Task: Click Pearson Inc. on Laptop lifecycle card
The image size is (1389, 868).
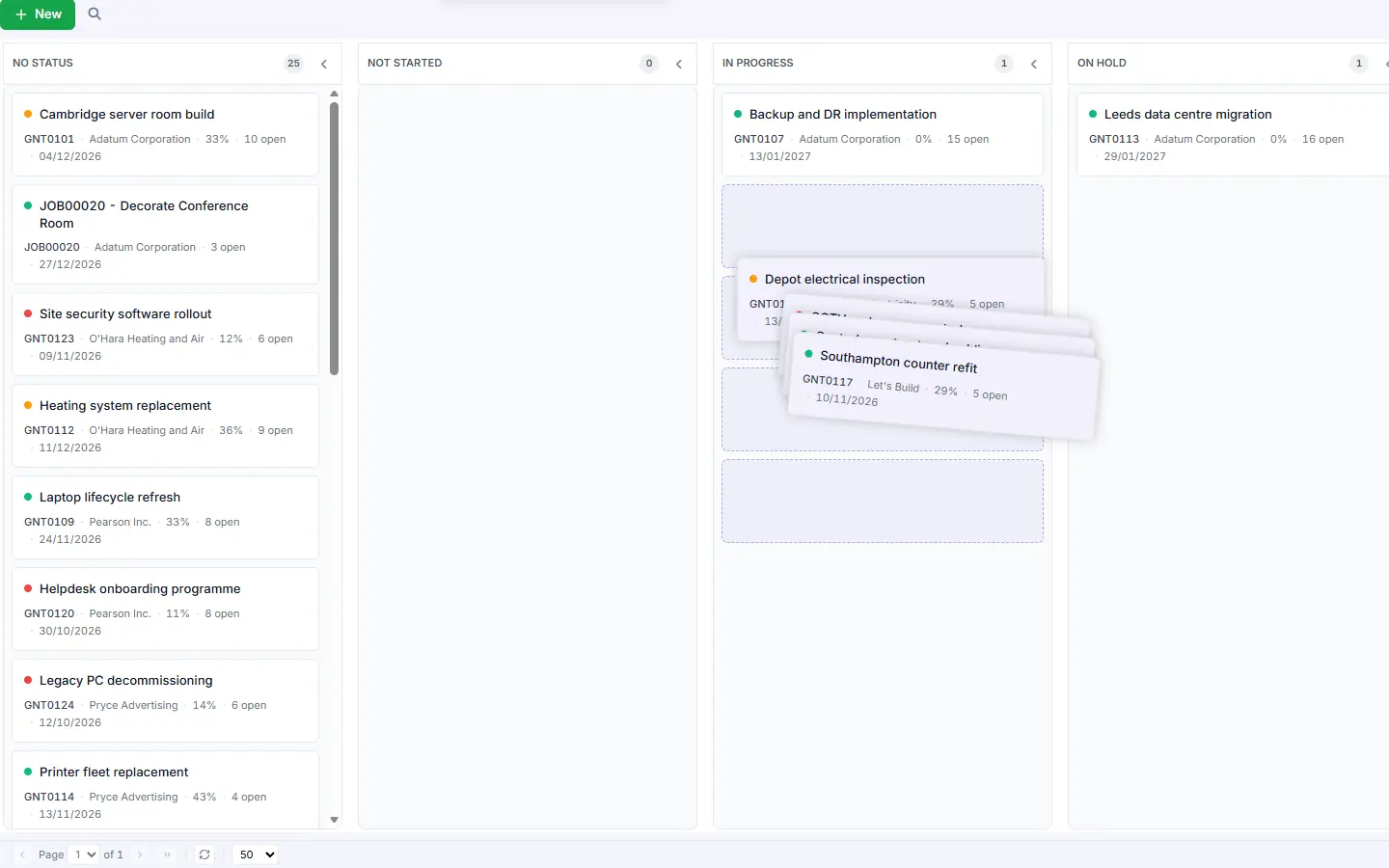Action: pos(121,523)
